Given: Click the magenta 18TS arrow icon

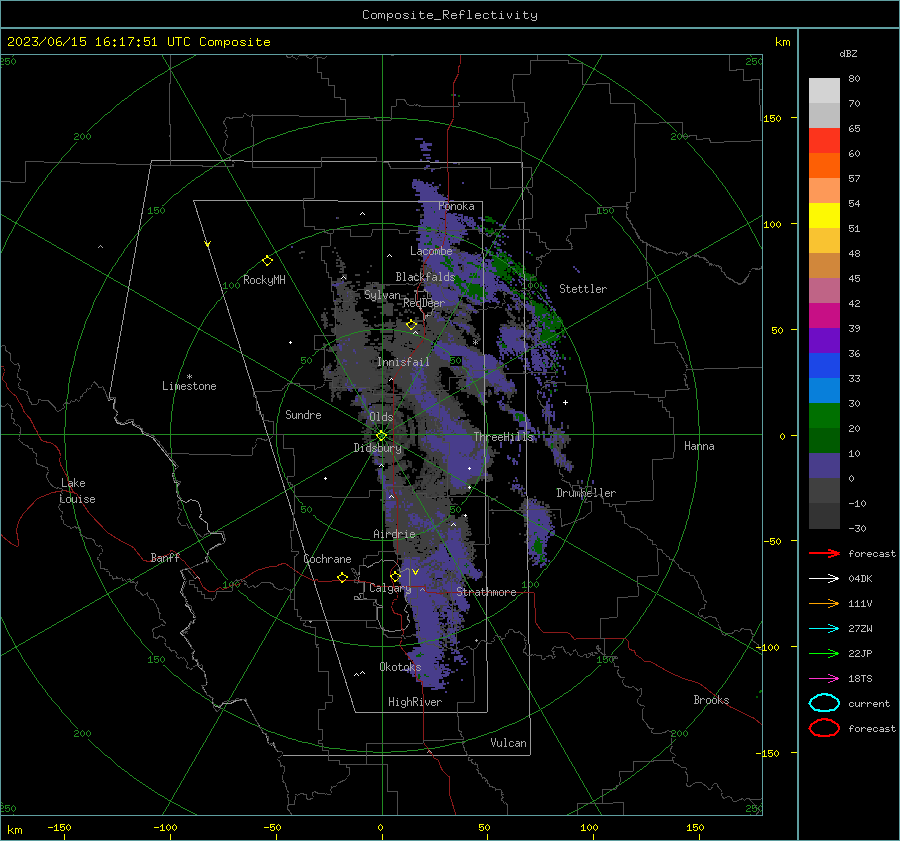Looking at the screenshot, I should pos(824,678).
